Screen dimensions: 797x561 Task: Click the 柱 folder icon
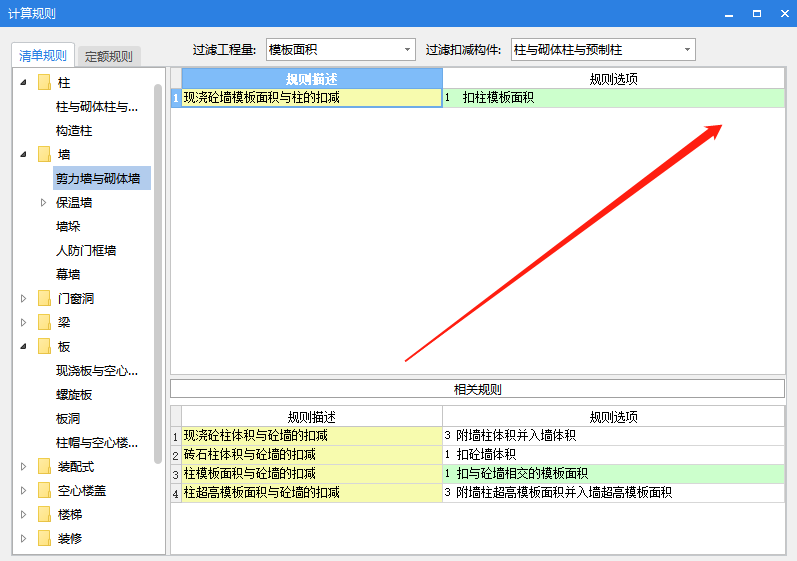coord(45,82)
